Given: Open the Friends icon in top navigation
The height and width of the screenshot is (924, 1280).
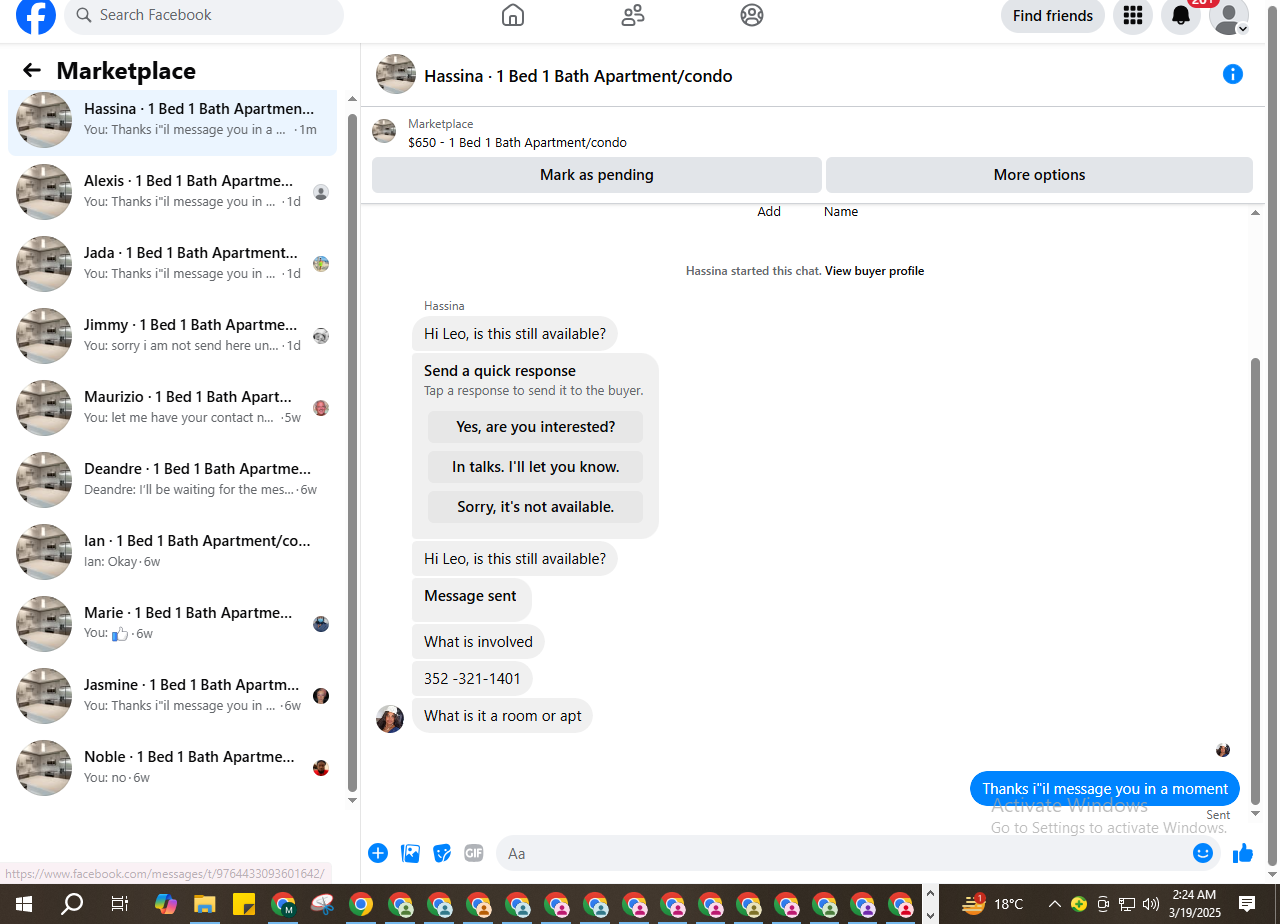Looking at the screenshot, I should click(633, 16).
